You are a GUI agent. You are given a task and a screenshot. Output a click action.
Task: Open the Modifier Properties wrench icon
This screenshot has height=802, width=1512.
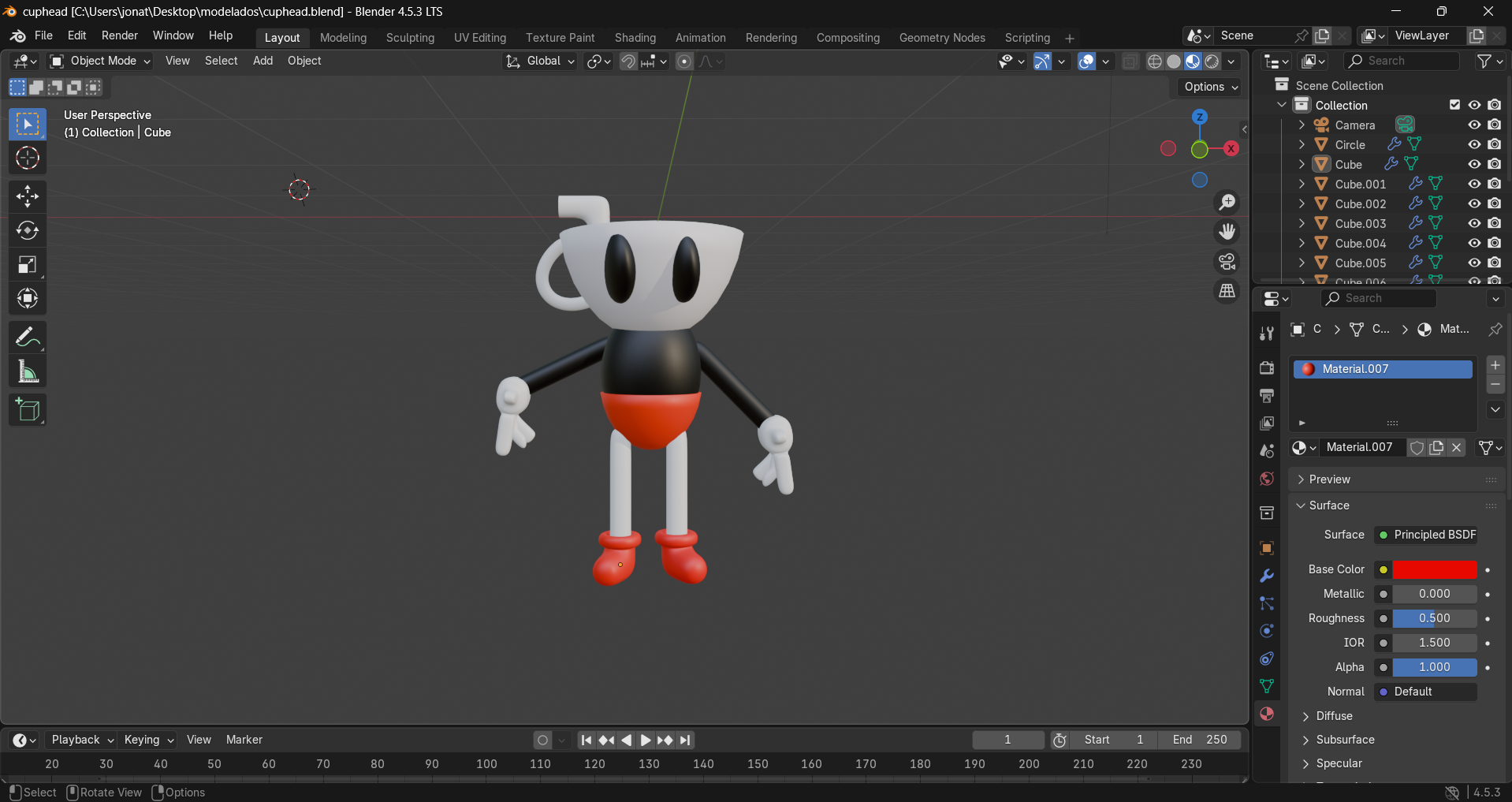pos(1266,576)
